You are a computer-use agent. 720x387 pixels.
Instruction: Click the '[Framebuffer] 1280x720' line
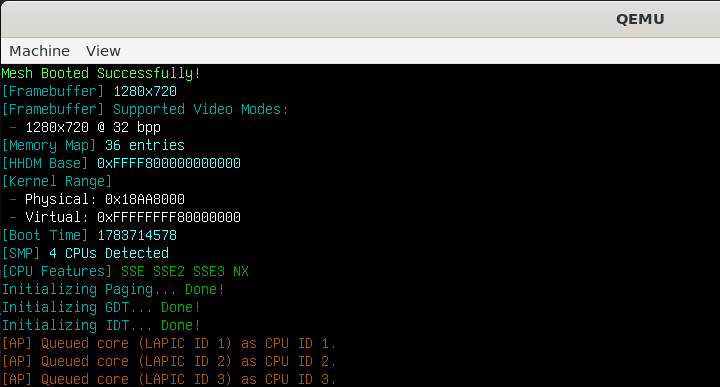tap(89, 91)
